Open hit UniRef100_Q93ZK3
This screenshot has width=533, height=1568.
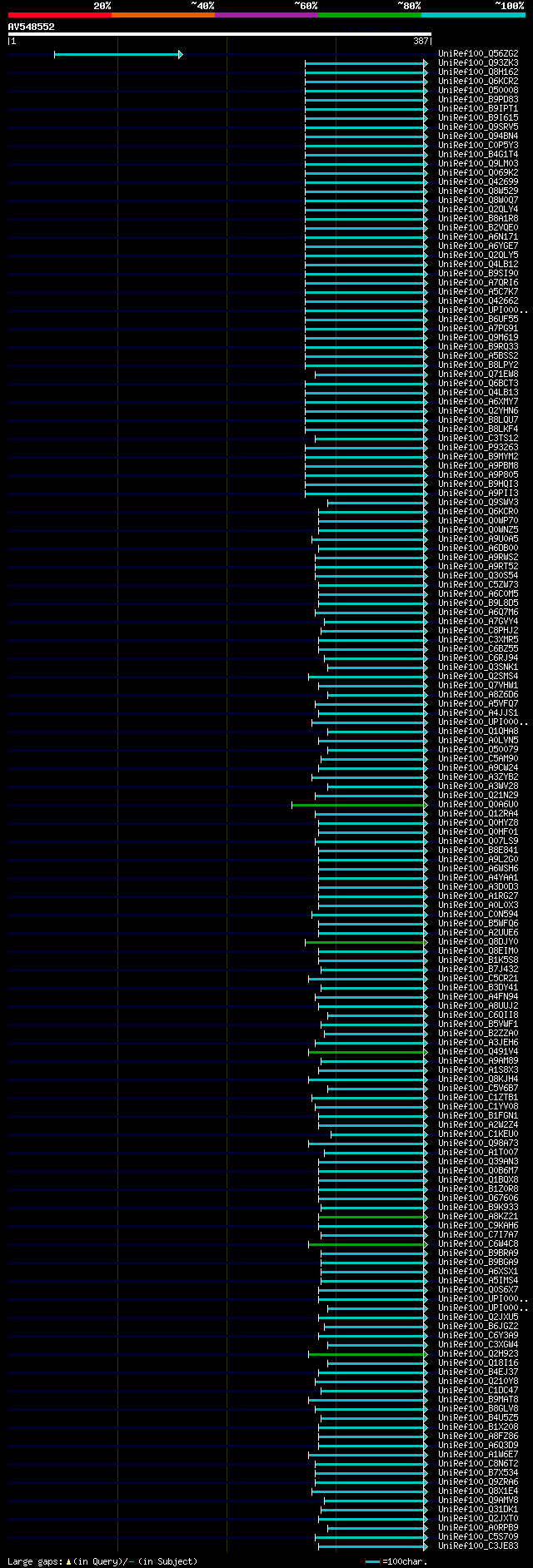(478, 63)
